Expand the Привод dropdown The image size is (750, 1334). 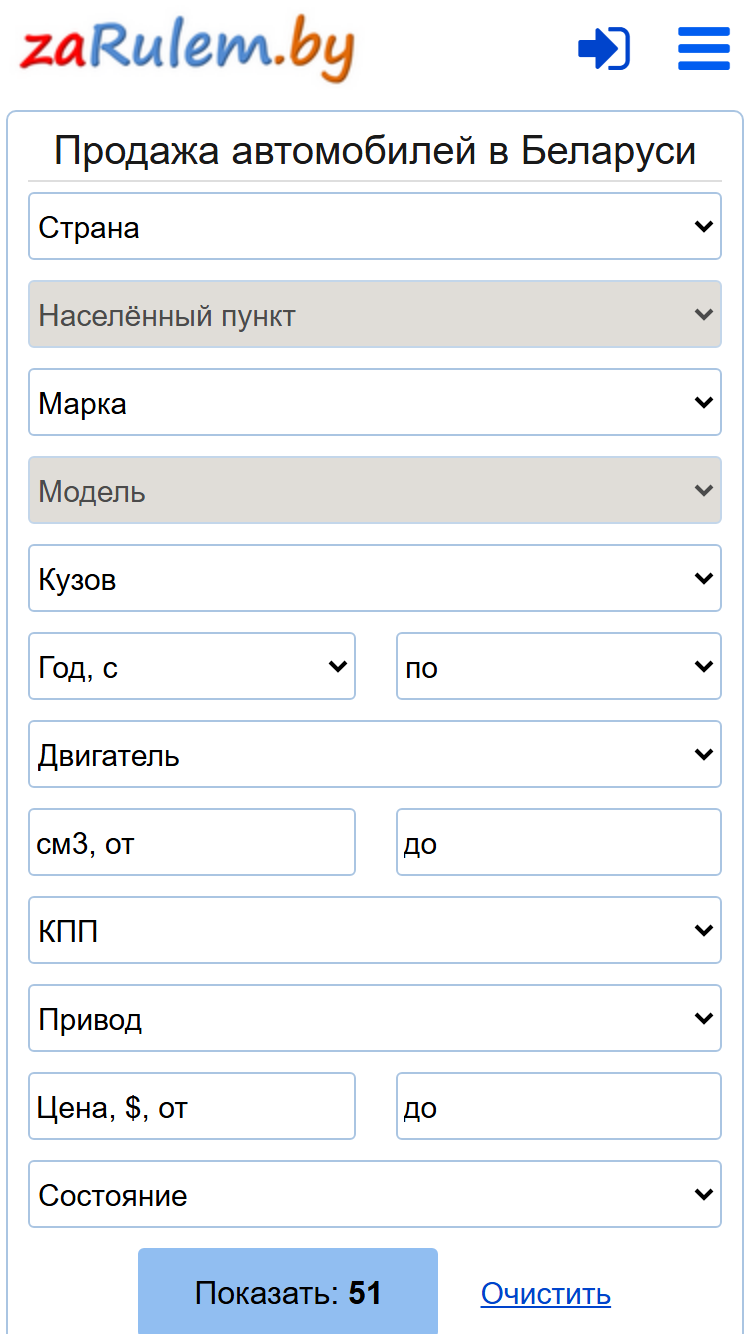coord(375,1018)
